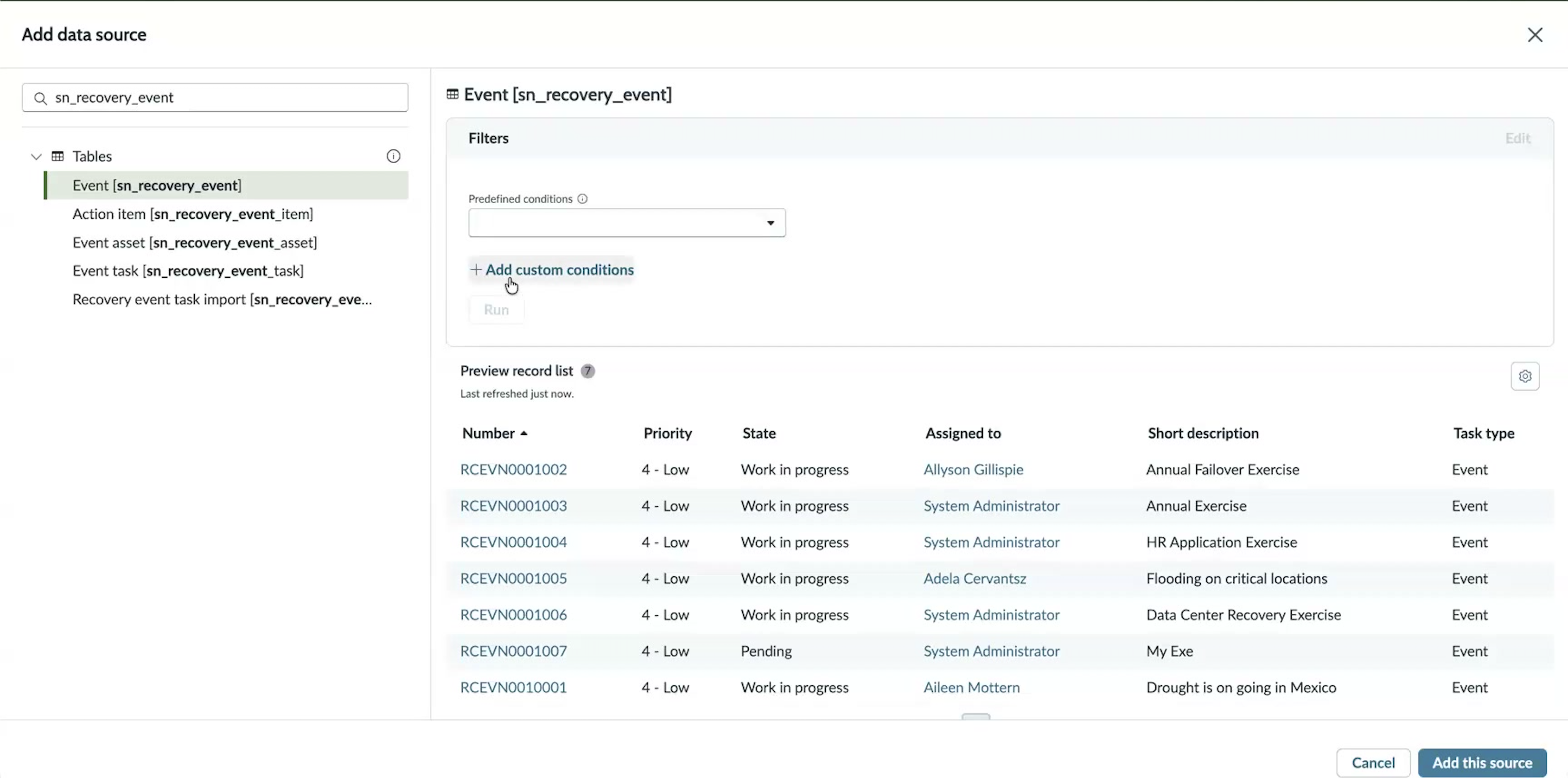Viewport: 1568px width, 778px height.
Task: Click the State column header
Action: click(x=759, y=434)
